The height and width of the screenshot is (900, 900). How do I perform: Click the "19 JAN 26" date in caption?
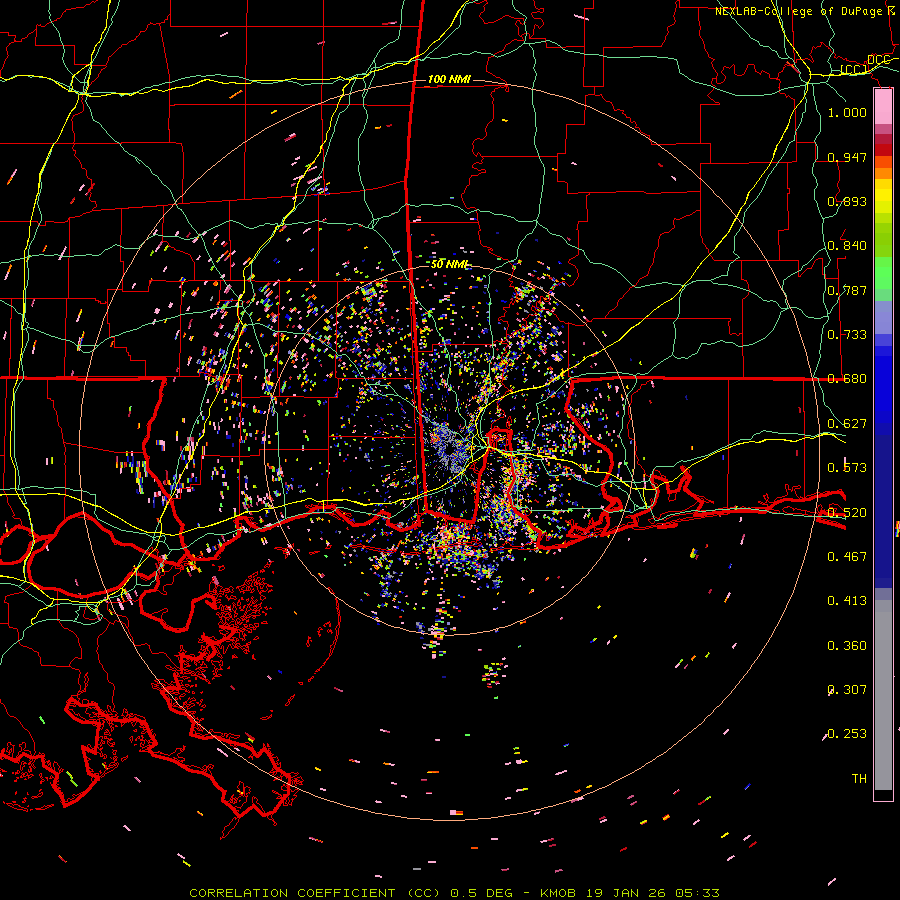click(626, 893)
